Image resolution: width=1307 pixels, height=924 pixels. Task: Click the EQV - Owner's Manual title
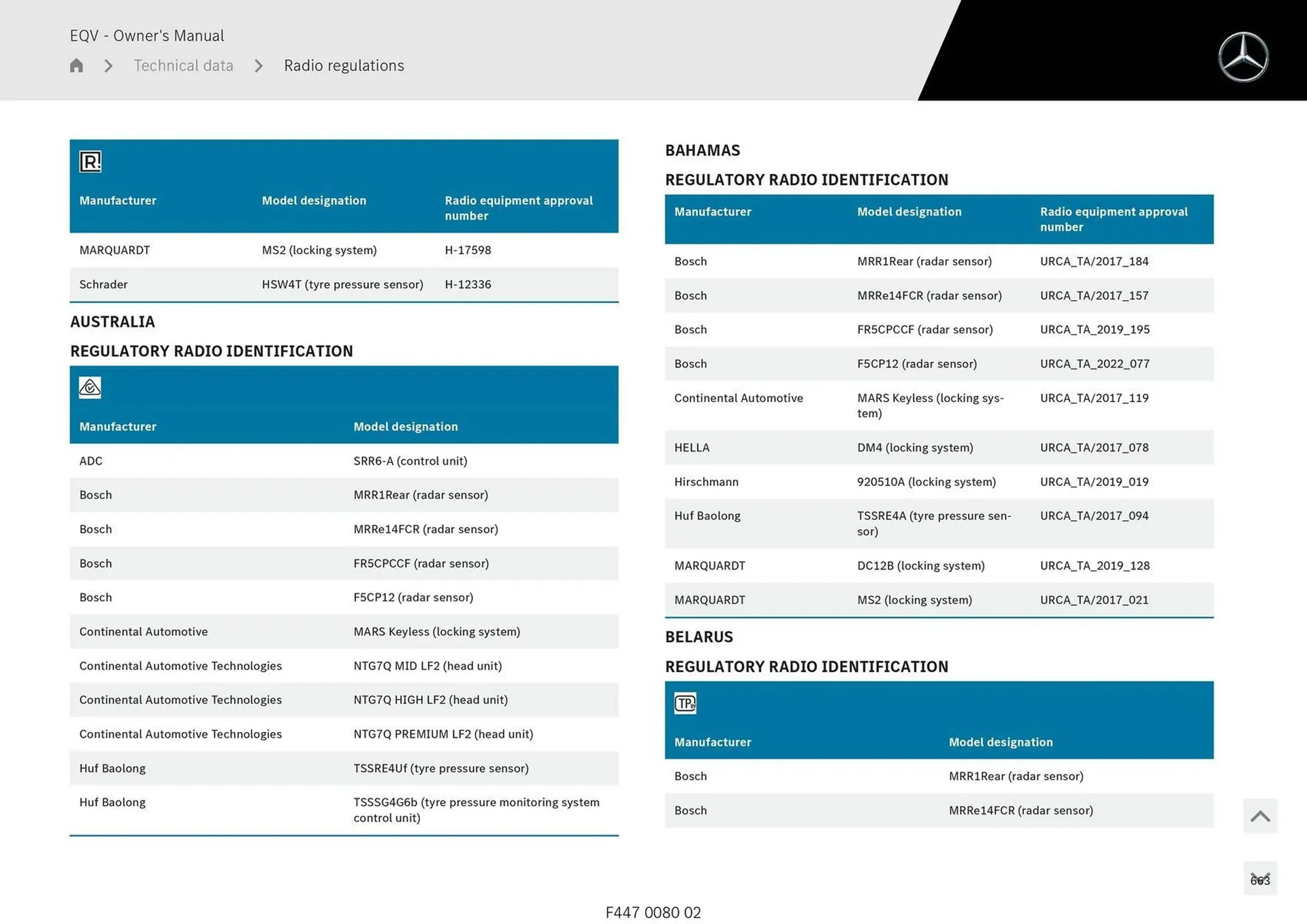coord(147,35)
